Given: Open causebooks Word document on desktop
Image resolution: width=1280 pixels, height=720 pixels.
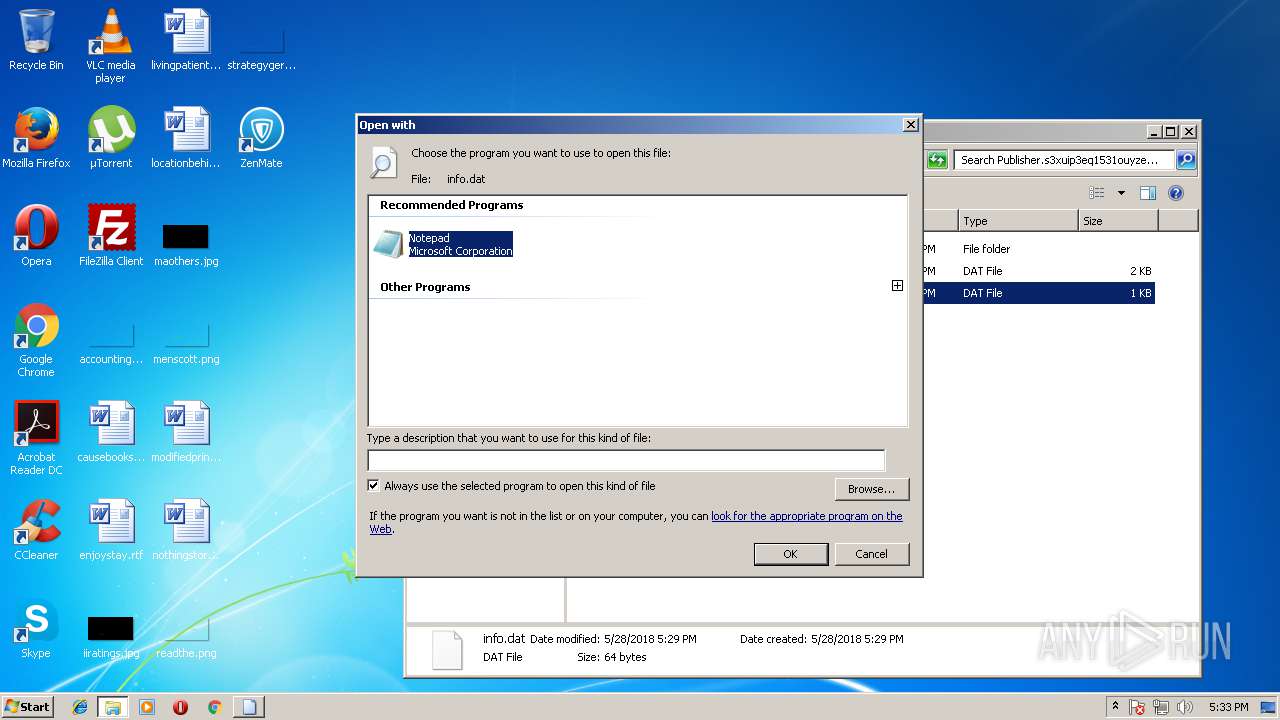Looking at the screenshot, I should [110, 431].
